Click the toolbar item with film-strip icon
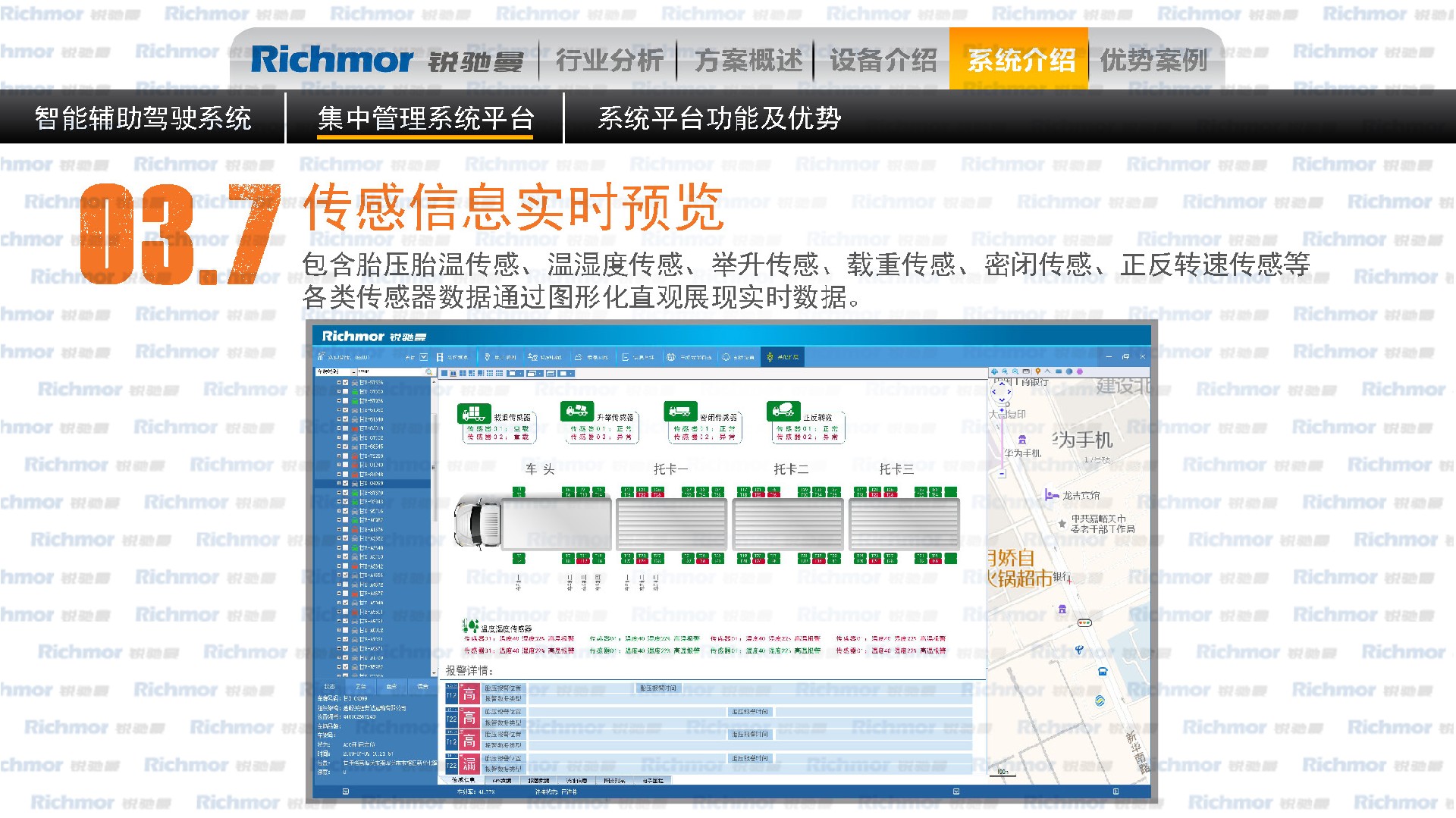 [453, 356]
